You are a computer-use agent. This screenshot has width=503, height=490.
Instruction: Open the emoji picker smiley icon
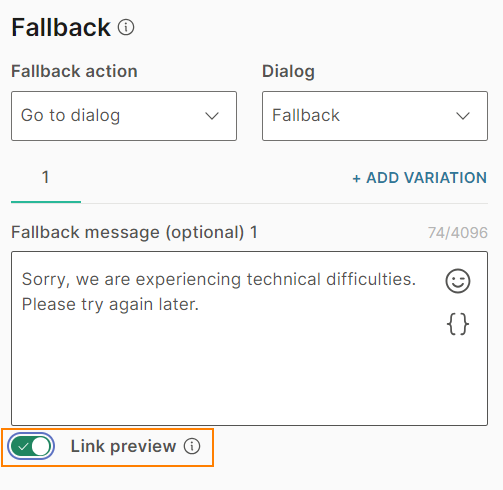pyautogui.click(x=458, y=281)
